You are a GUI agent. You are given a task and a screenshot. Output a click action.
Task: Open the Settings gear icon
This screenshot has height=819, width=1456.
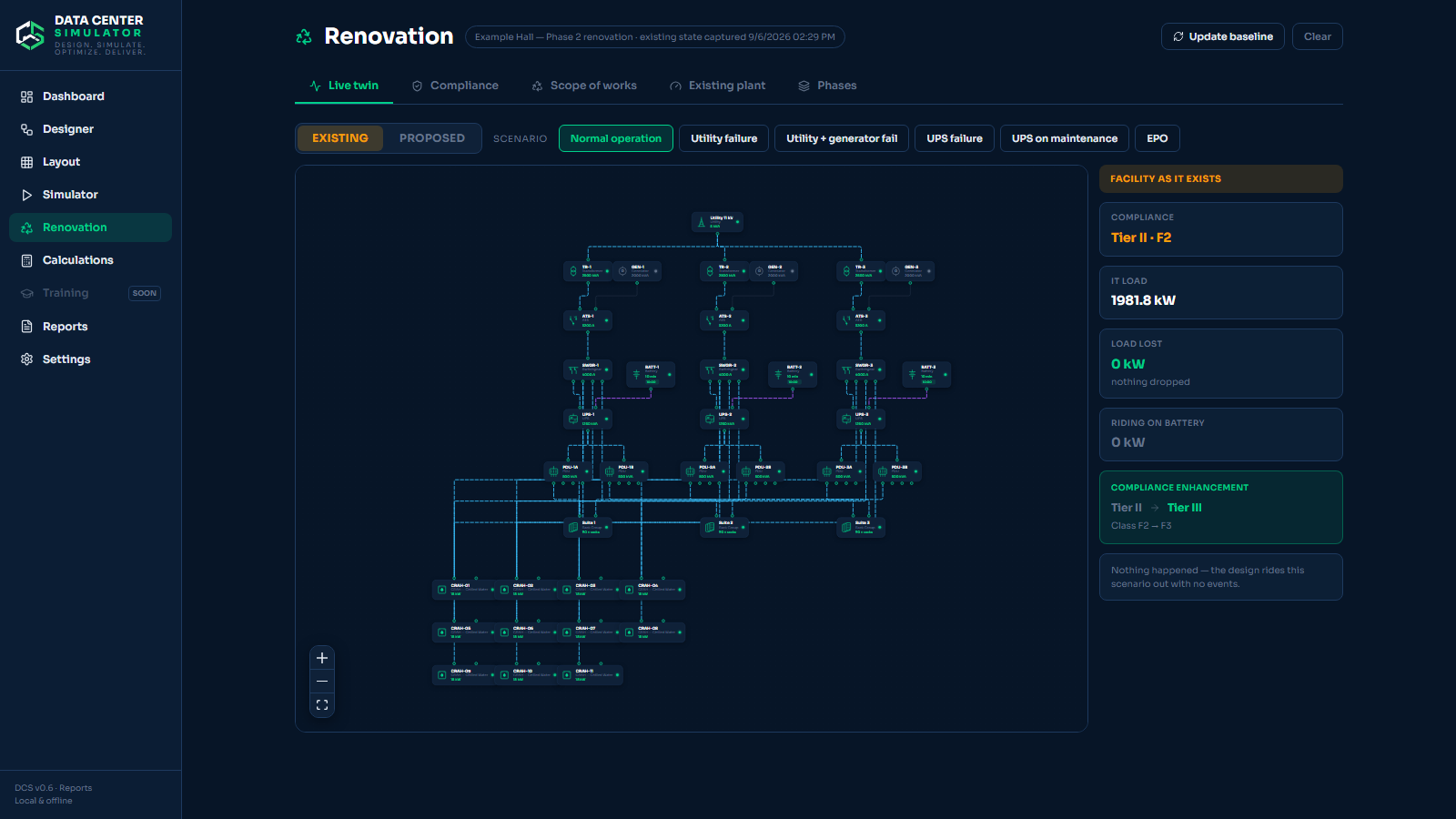26,359
